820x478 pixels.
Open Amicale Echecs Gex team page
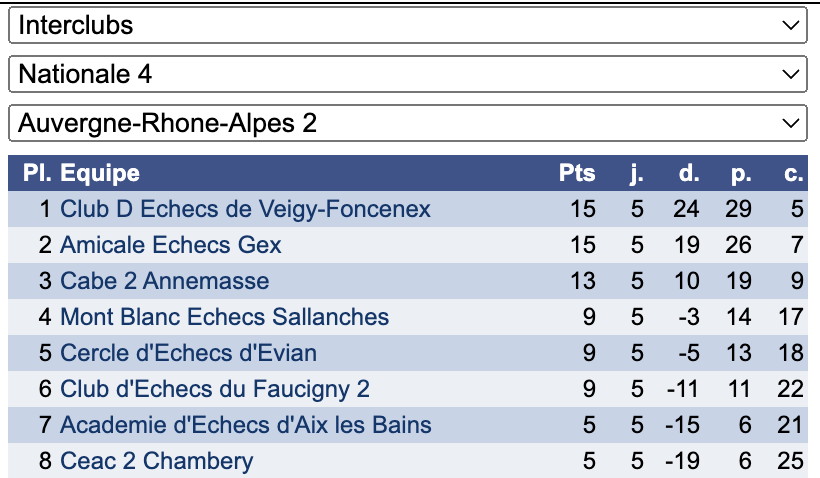[x=170, y=245]
